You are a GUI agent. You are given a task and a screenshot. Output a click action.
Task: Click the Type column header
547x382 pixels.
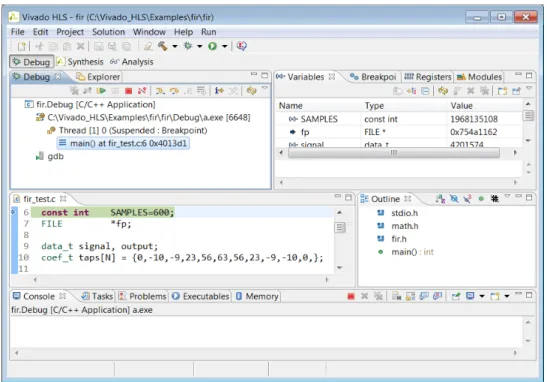click(x=374, y=106)
